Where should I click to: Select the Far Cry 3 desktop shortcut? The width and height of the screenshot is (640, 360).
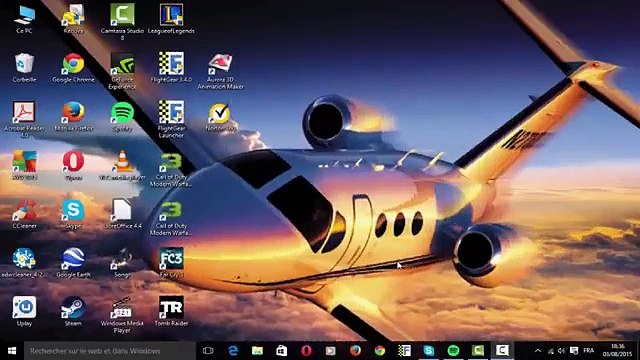pyautogui.click(x=171, y=262)
